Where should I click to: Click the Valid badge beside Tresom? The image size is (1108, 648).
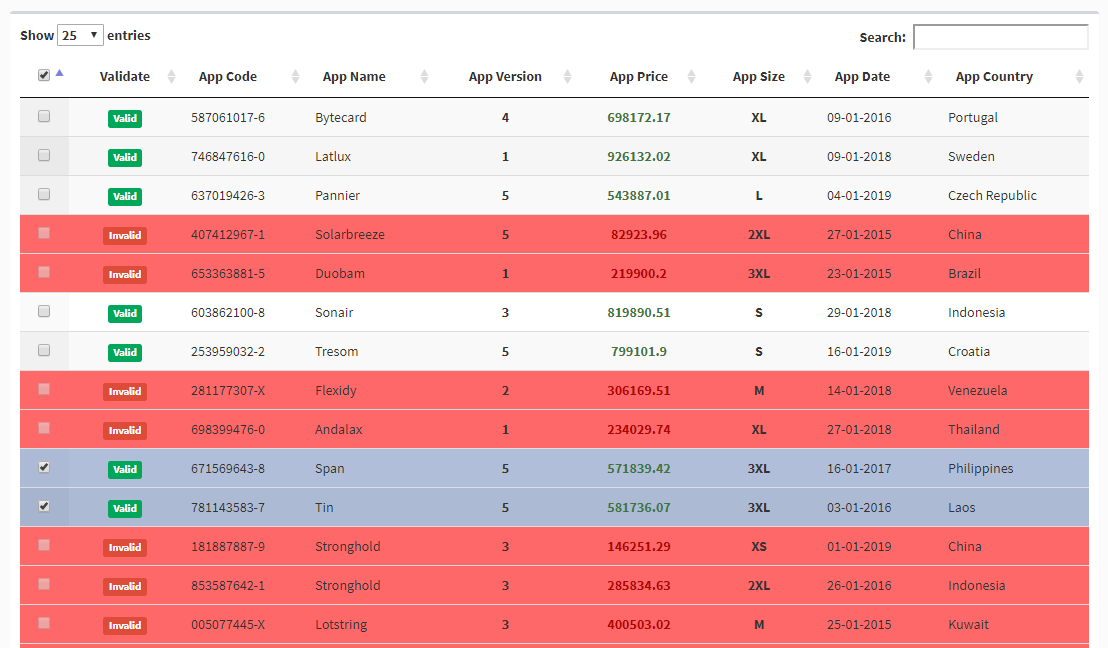[x=124, y=352]
